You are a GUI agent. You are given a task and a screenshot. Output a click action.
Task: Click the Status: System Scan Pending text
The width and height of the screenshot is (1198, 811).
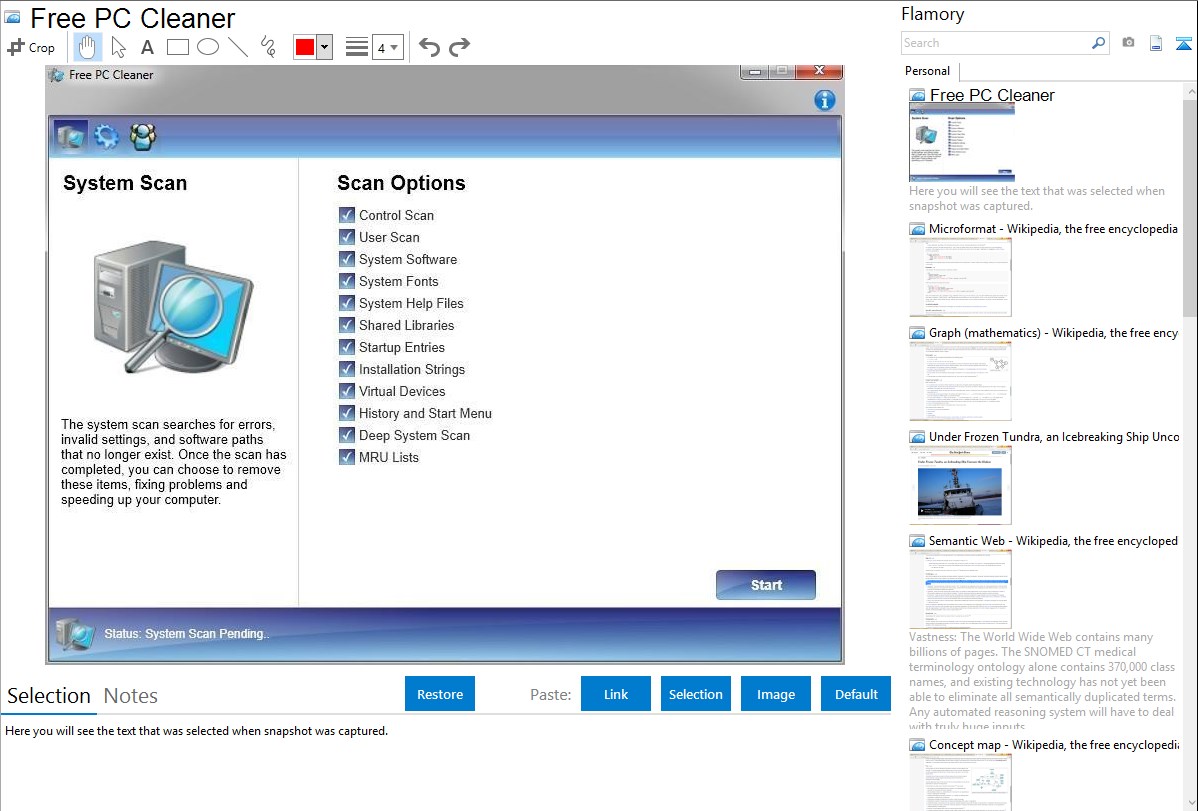point(186,634)
